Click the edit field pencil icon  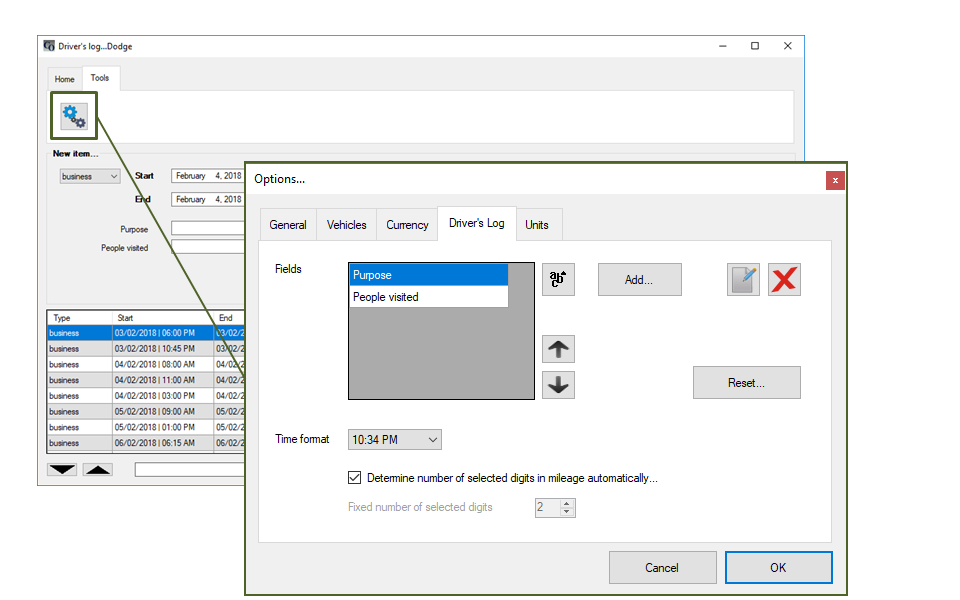click(743, 280)
